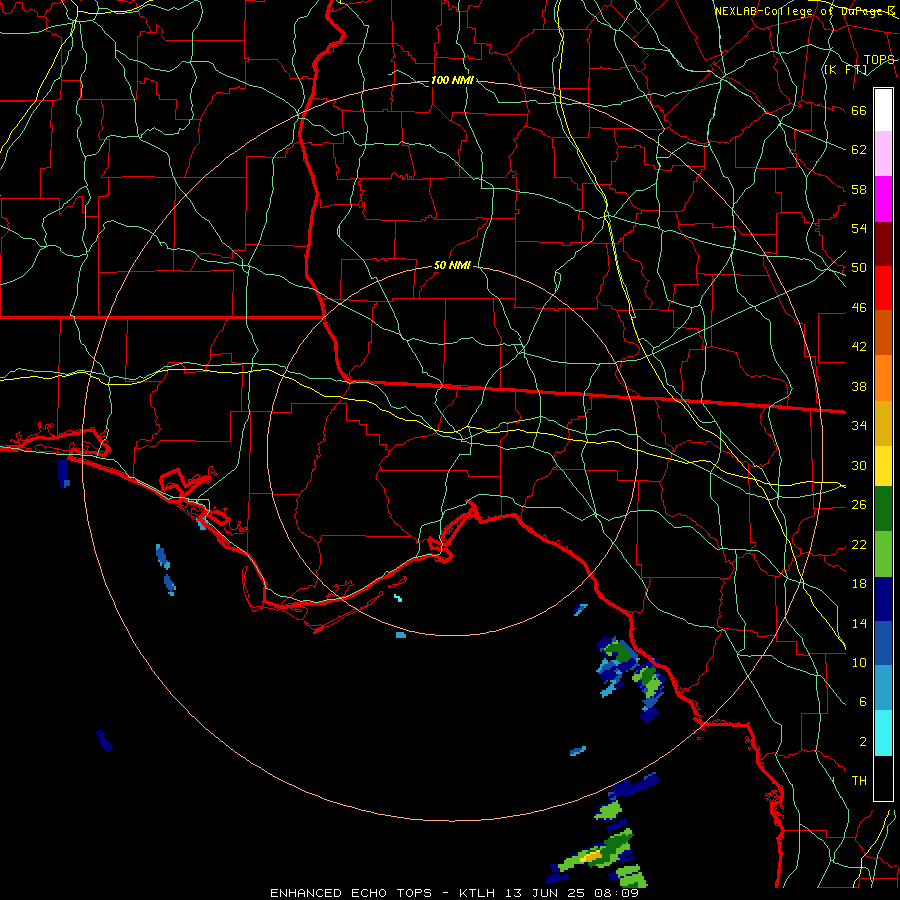
Task: Click the Enhanced Echo Tops KTLH caption
Action: [454, 893]
